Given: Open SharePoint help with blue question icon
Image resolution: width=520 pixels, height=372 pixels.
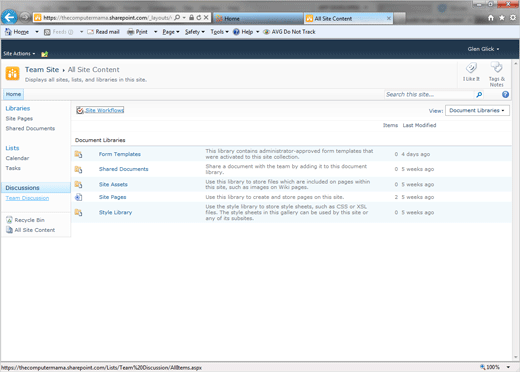Looking at the screenshot, I should [505, 94].
